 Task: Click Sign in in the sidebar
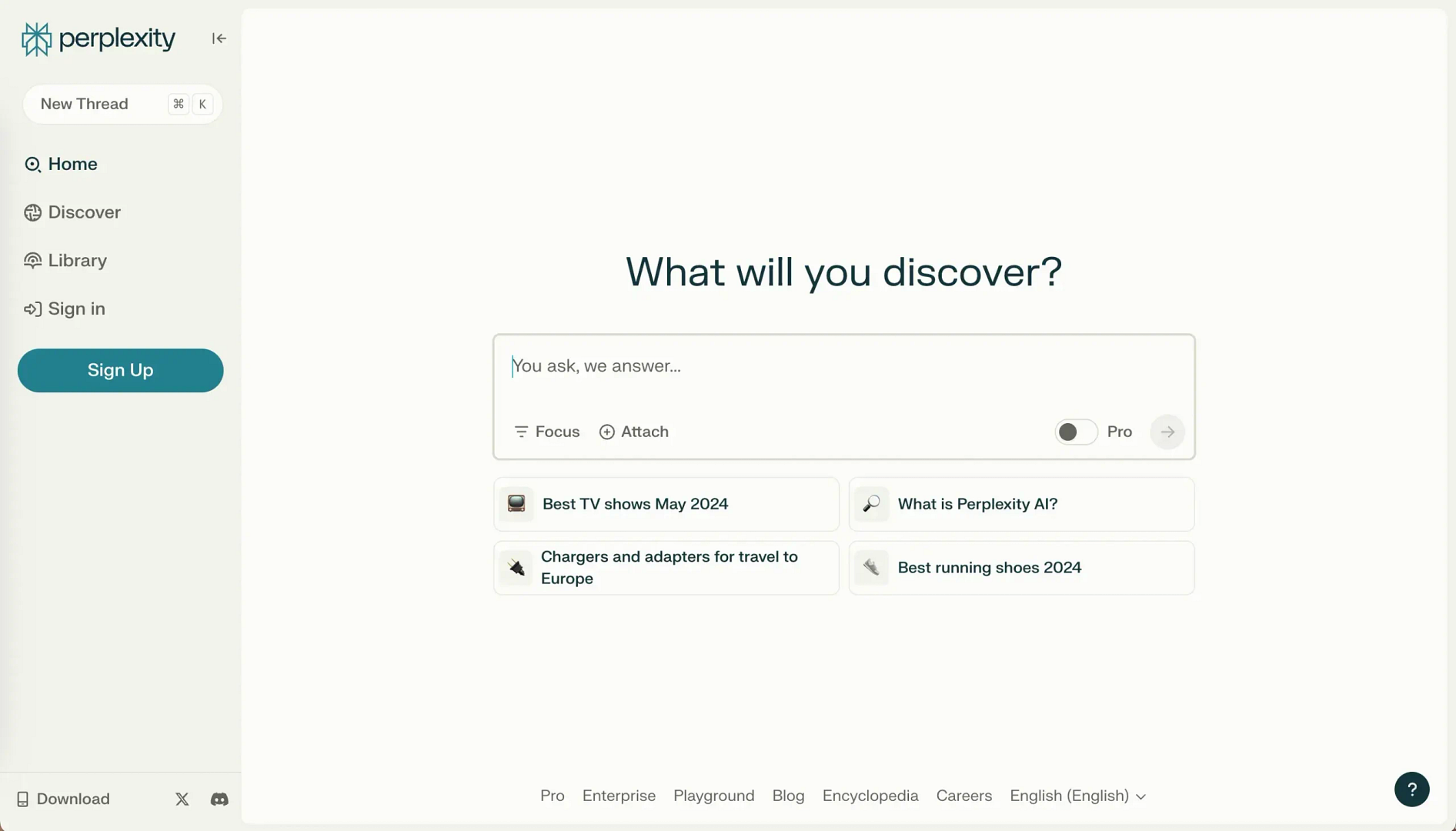coord(65,309)
